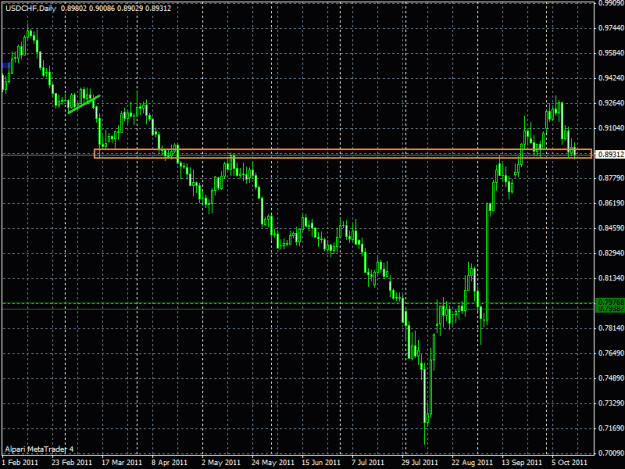Viewport: 625px width, 469px height.
Task: Click the 17 Mar 2011 date label
Action: click(x=122, y=462)
